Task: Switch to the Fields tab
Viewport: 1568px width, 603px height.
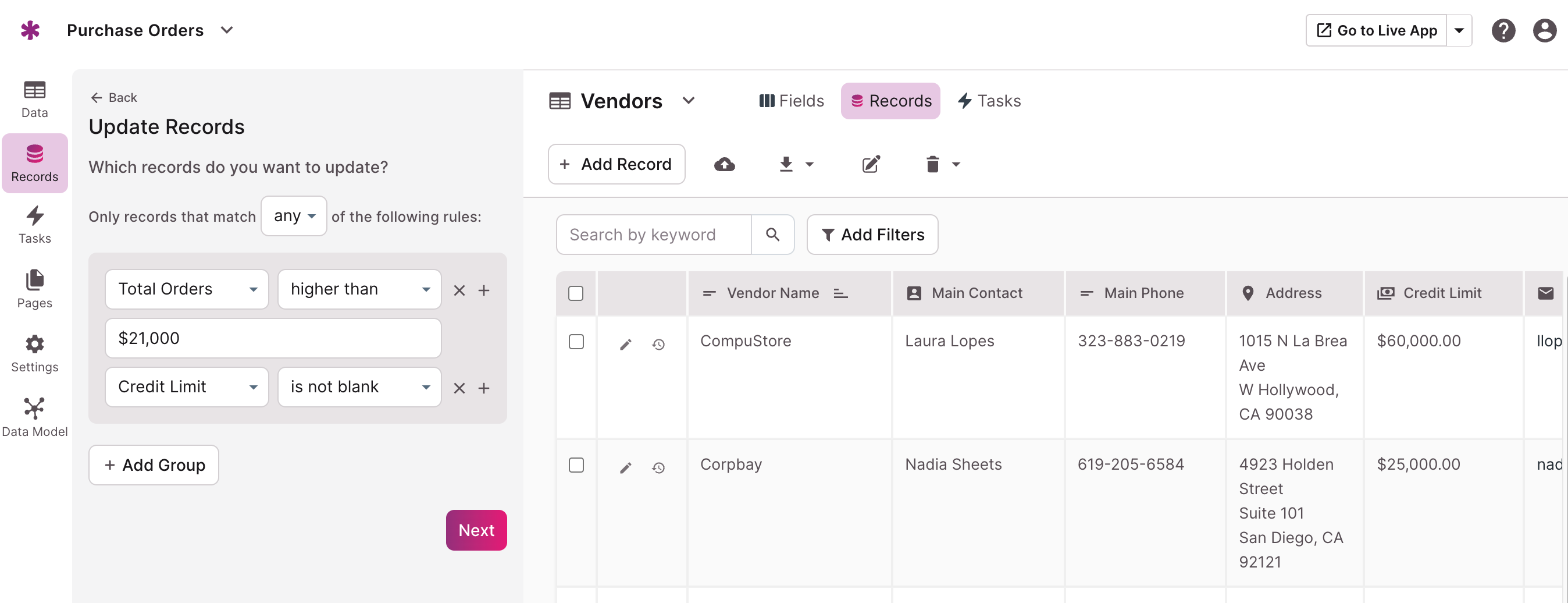Action: 792,101
